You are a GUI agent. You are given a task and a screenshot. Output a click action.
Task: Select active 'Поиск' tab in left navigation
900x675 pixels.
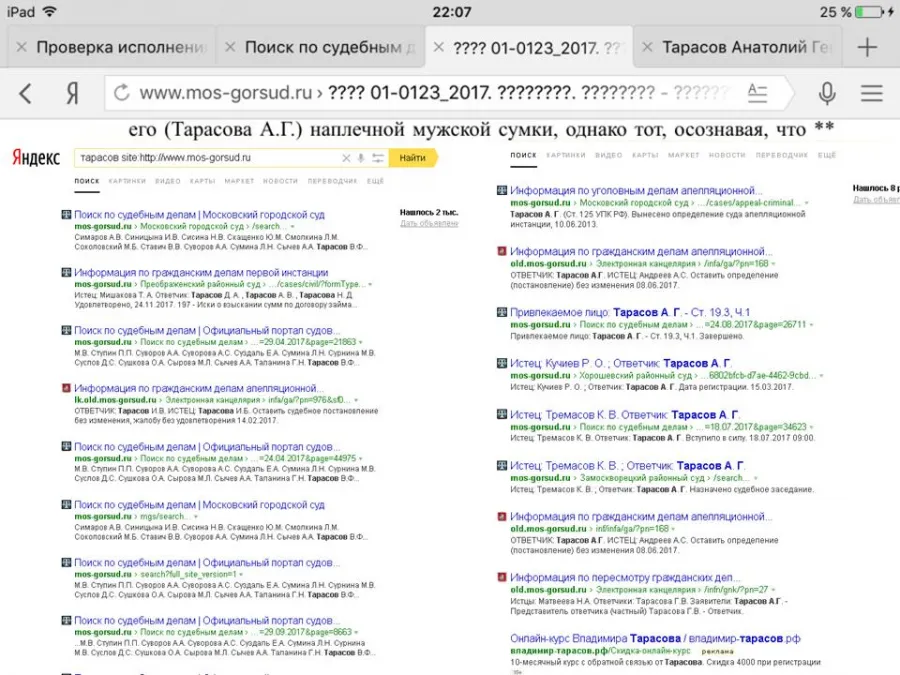tap(87, 181)
